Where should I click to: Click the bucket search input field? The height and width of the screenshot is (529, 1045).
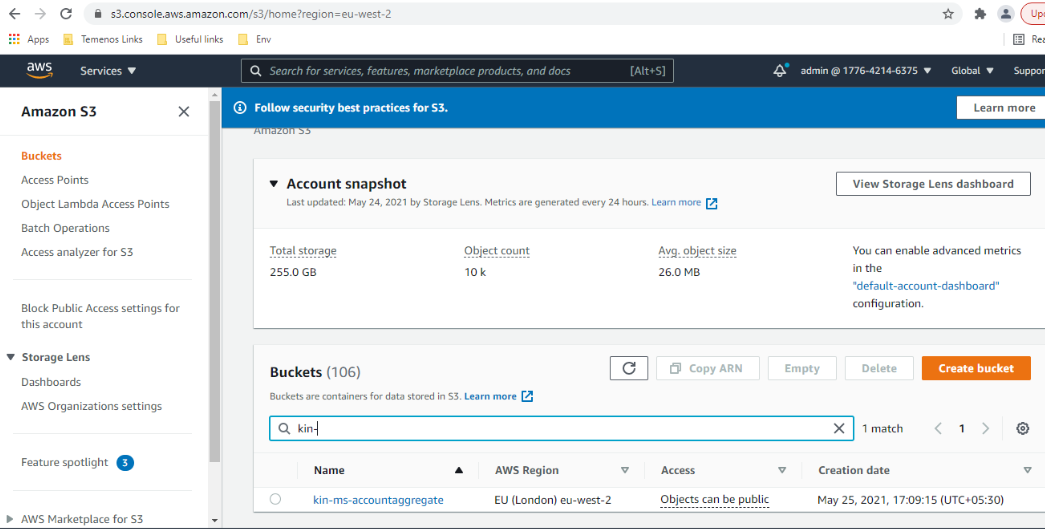click(560, 428)
